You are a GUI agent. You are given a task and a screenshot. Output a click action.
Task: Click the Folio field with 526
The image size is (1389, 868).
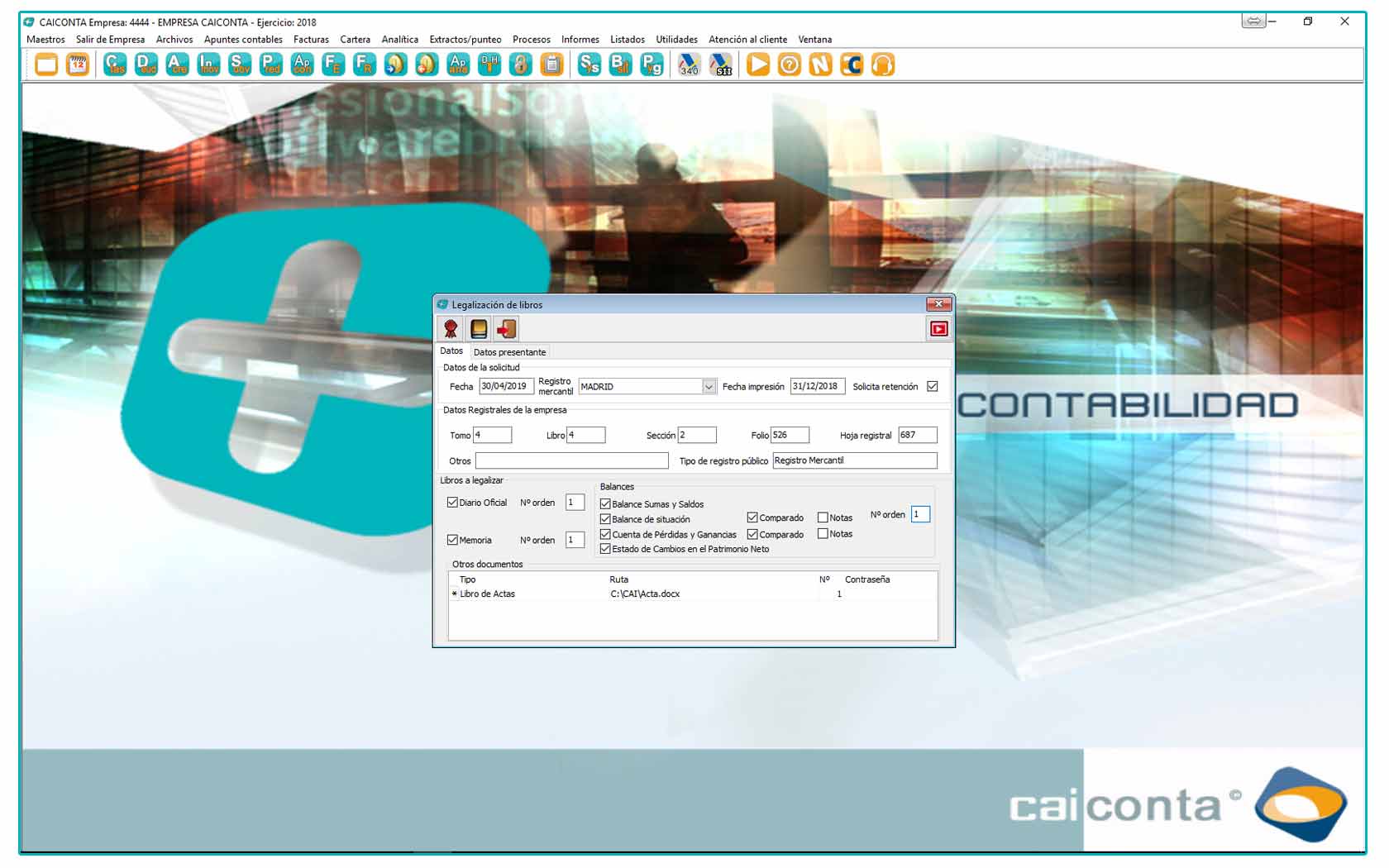click(790, 435)
